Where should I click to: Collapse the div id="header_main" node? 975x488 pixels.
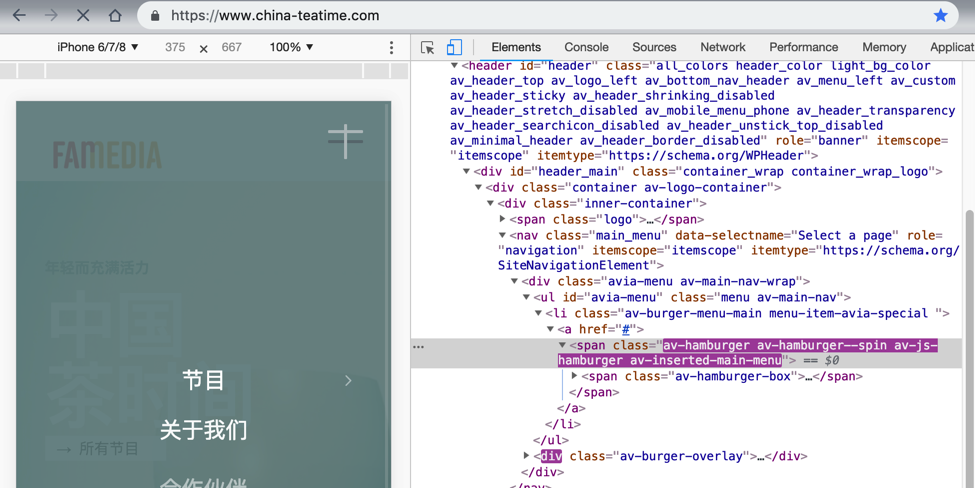[x=466, y=172]
